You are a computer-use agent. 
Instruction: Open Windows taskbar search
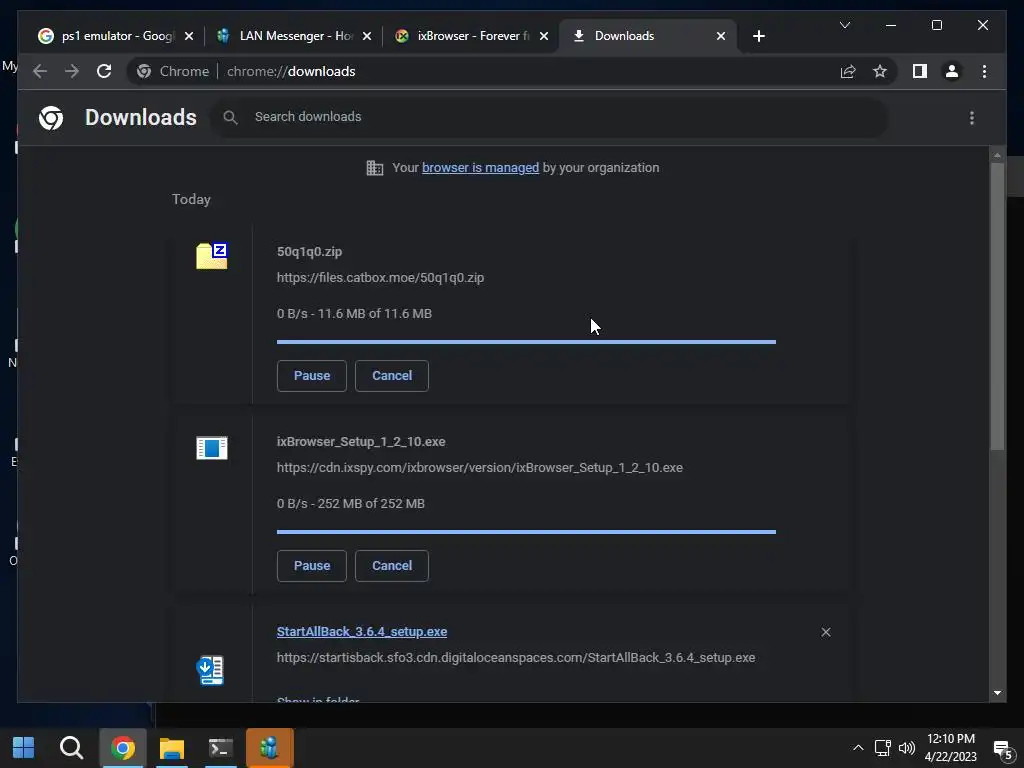pos(71,748)
